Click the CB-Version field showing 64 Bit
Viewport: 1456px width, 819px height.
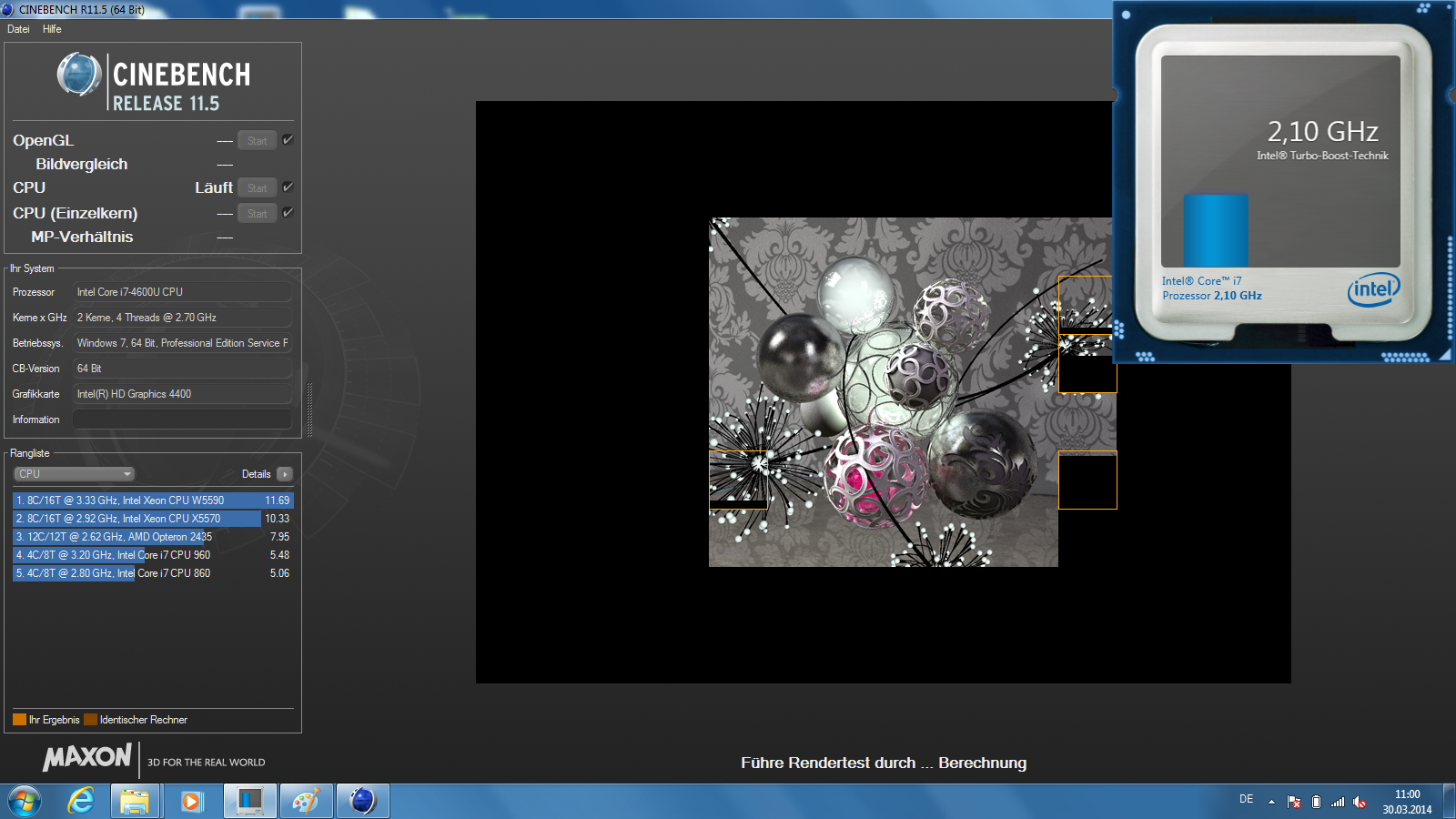click(x=182, y=369)
